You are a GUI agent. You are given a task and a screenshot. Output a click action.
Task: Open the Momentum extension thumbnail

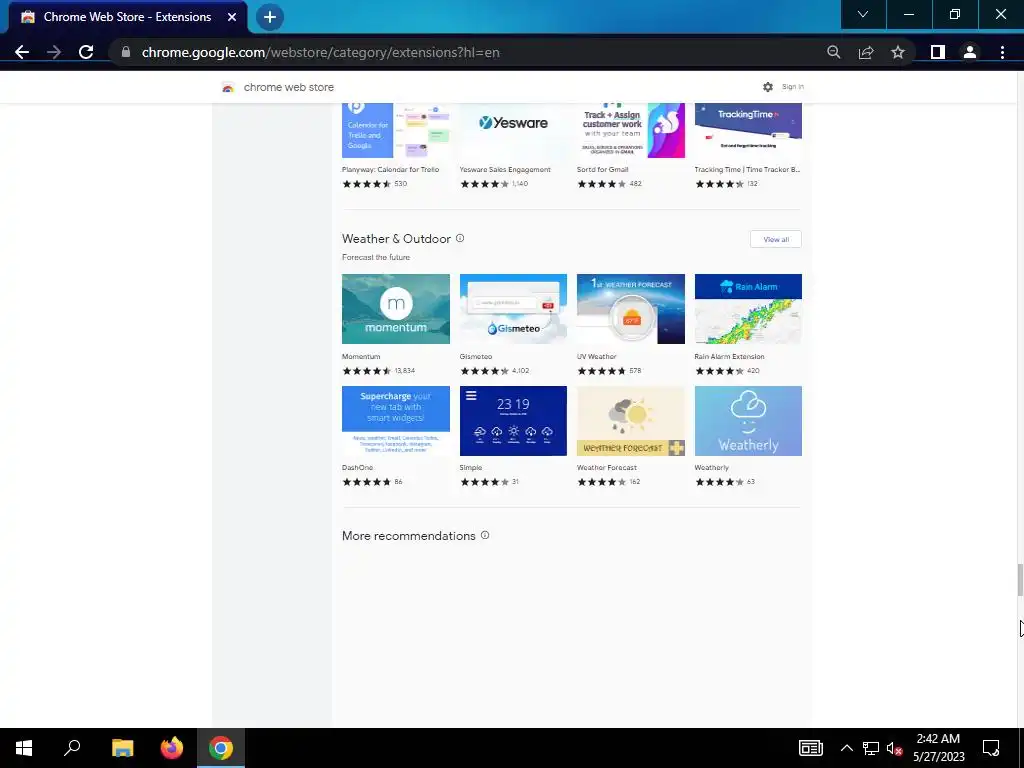click(x=396, y=309)
